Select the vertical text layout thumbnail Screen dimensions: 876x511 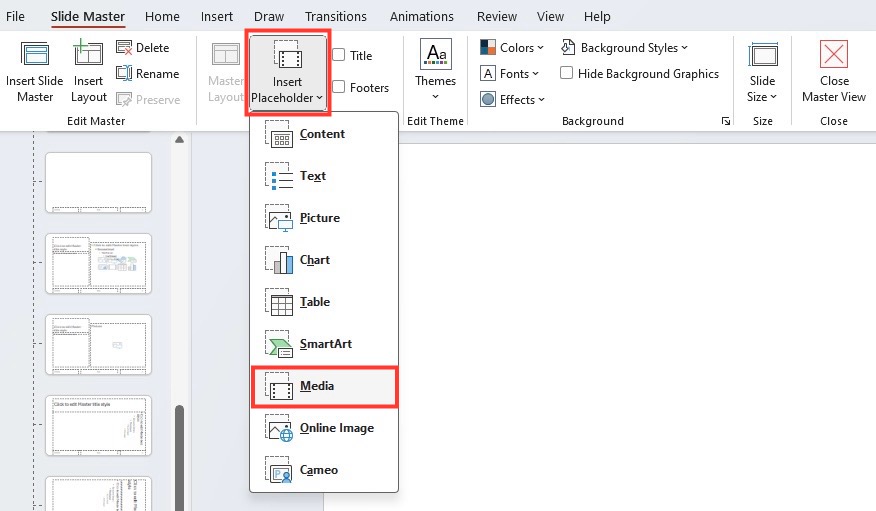tap(98, 426)
